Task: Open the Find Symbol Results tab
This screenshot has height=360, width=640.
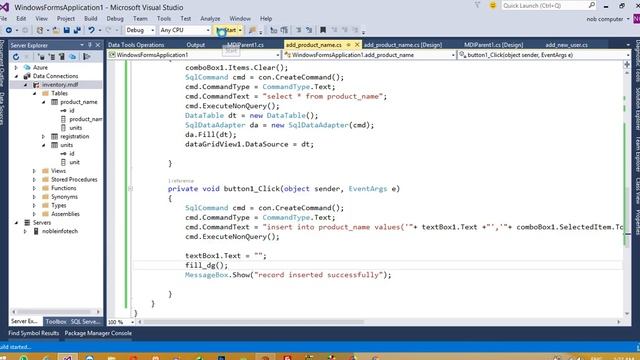Action: pyautogui.click(x=33, y=333)
